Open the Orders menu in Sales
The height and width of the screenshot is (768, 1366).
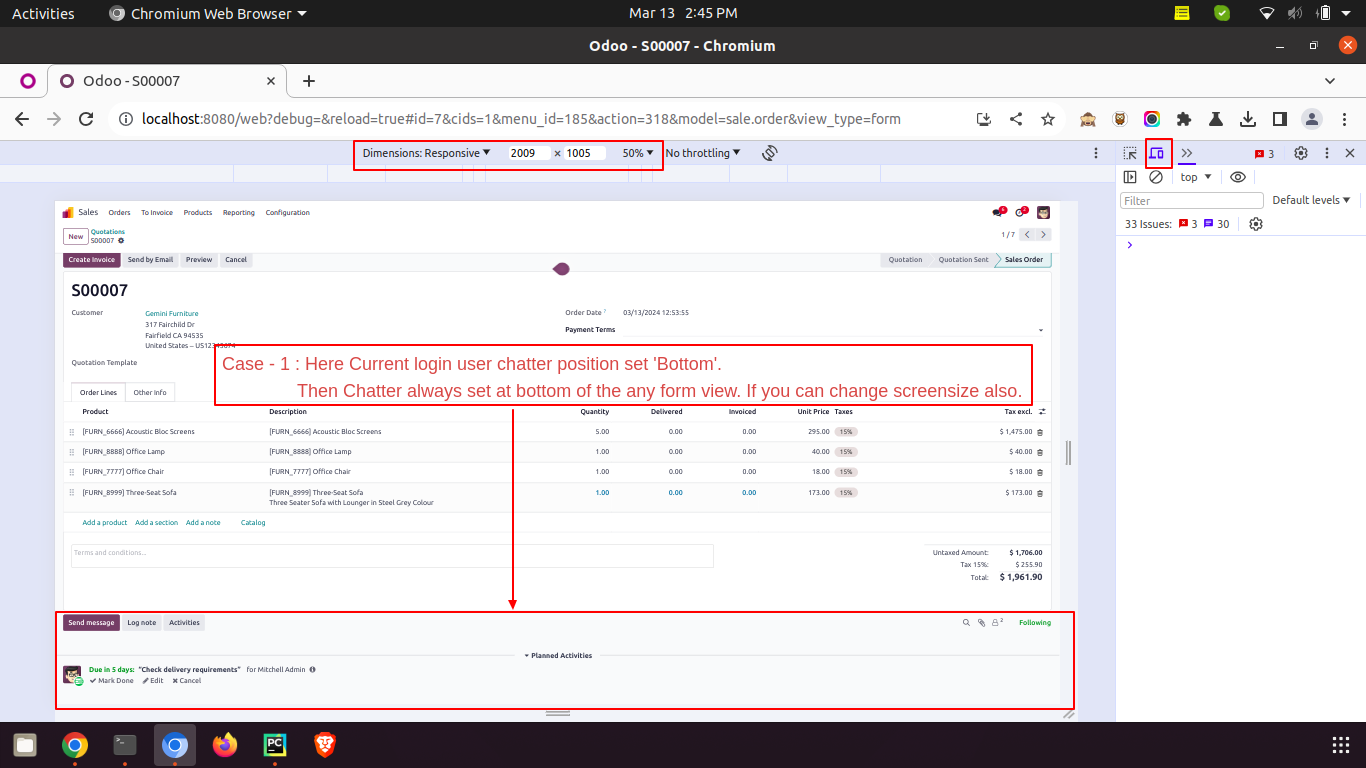coord(120,213)
